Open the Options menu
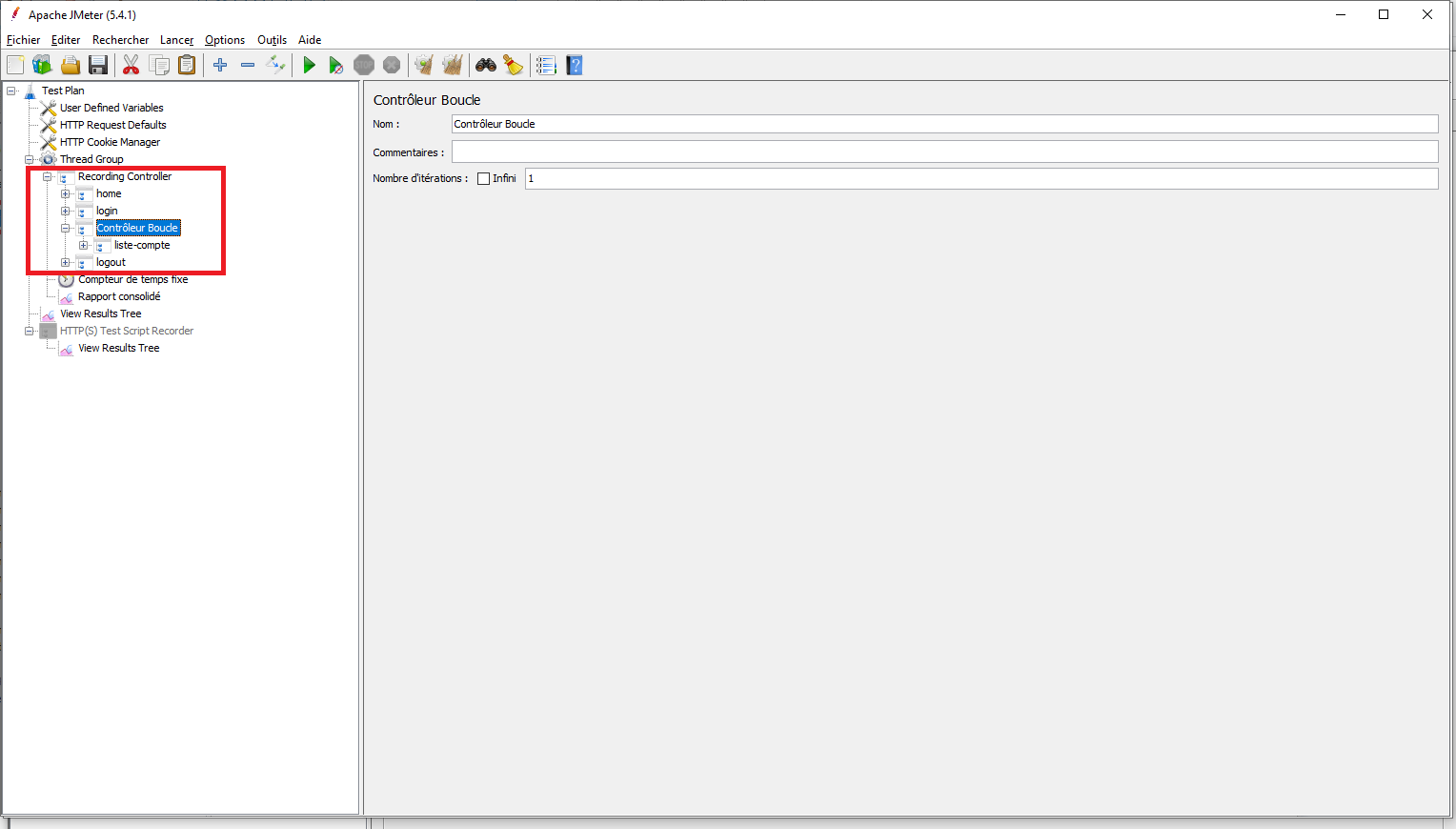Image resolution: width=1456 pixels, height=829 pixels. click(x=225, y=40)
